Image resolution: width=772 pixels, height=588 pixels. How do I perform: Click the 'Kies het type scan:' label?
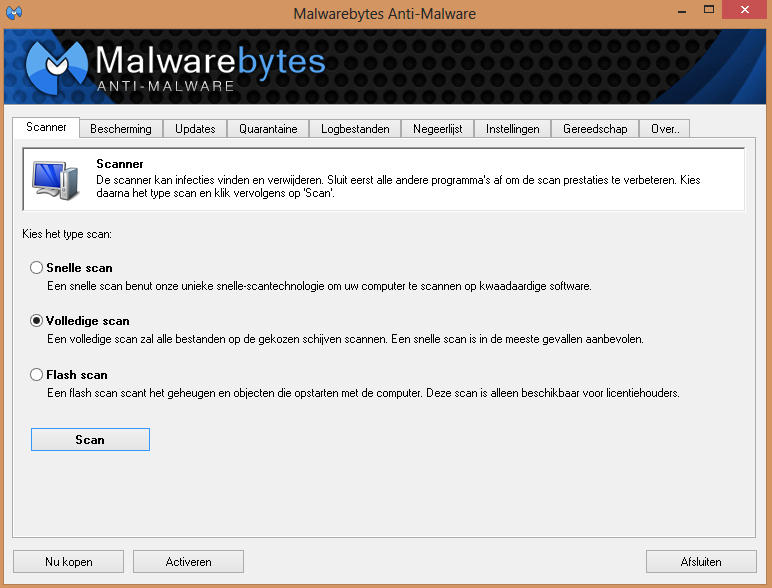point(67,234)
